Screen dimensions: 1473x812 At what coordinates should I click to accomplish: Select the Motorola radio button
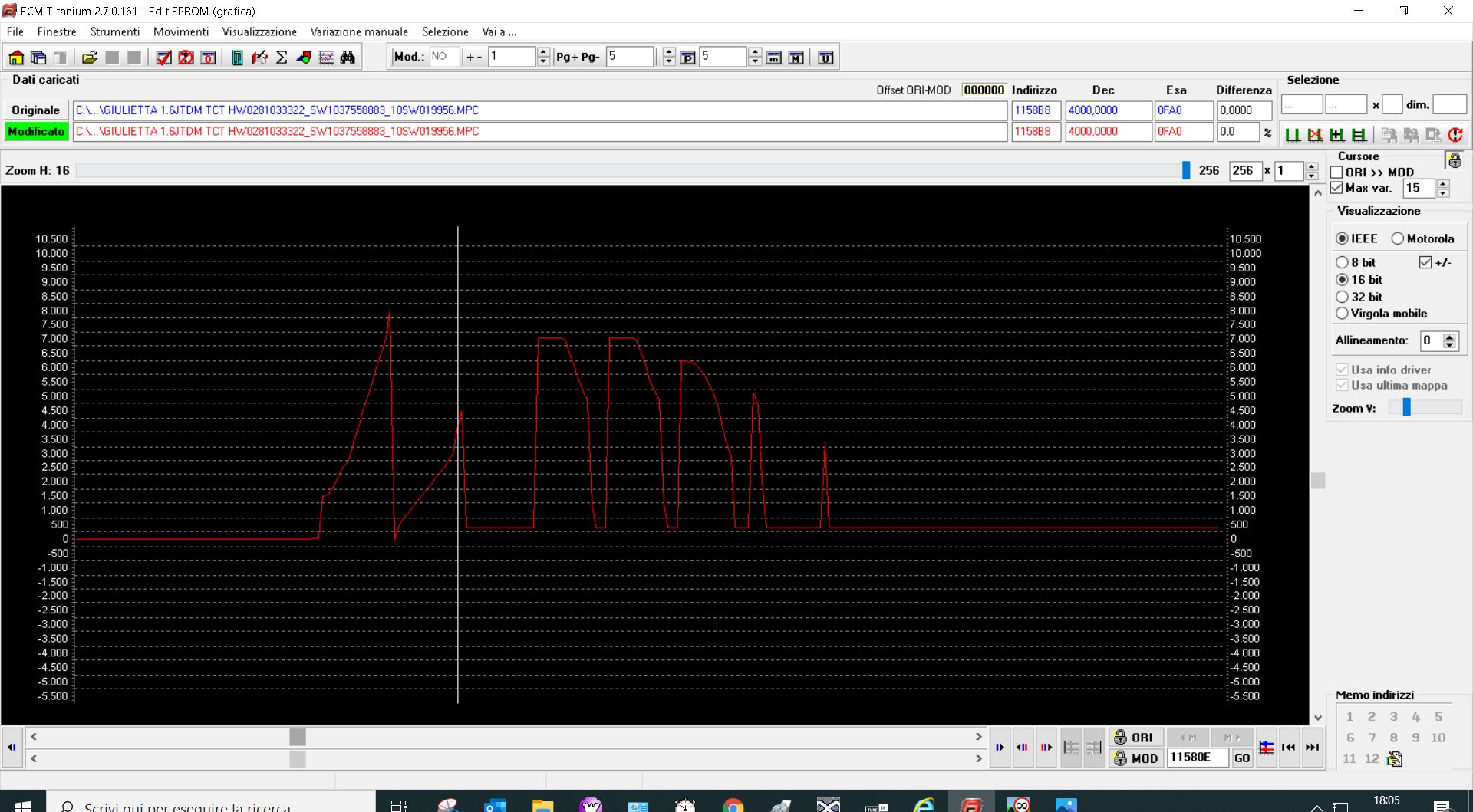(x=1398, y=238)
